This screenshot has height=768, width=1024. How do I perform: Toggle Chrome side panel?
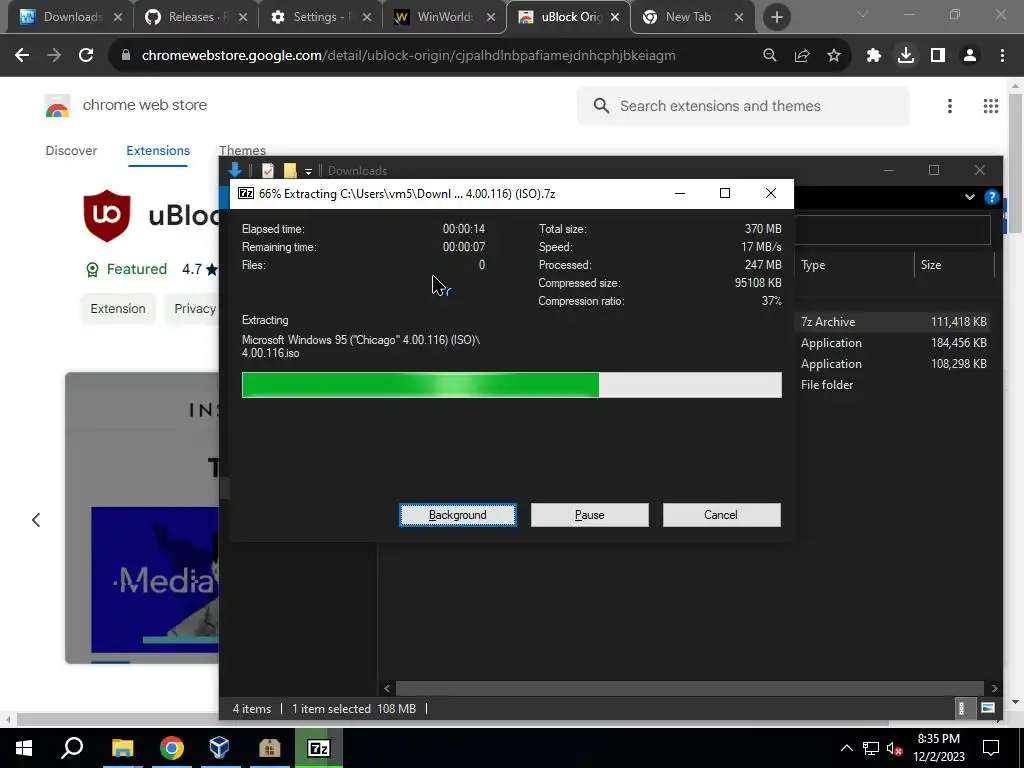(937, 56)
